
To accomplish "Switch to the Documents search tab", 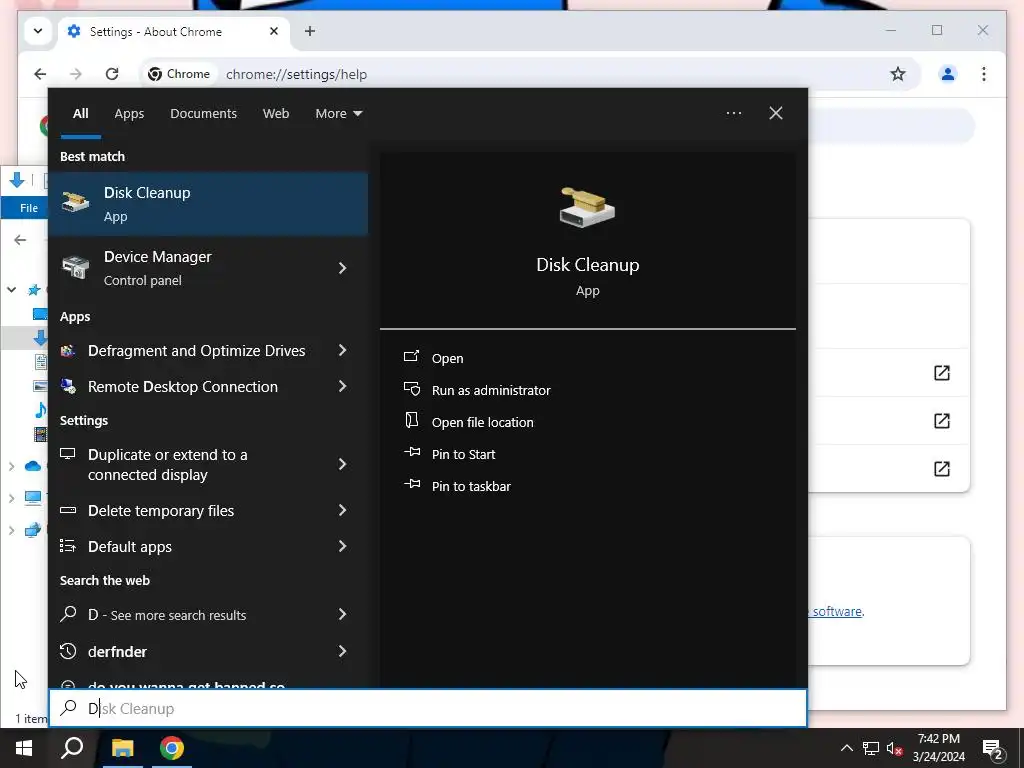I will [x=203, y=113].
